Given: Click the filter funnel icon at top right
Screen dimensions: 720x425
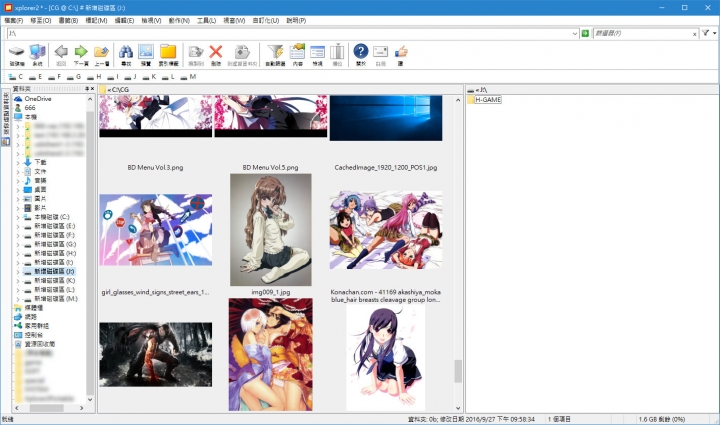Looking at the screenshot, I should click(705, 33).
